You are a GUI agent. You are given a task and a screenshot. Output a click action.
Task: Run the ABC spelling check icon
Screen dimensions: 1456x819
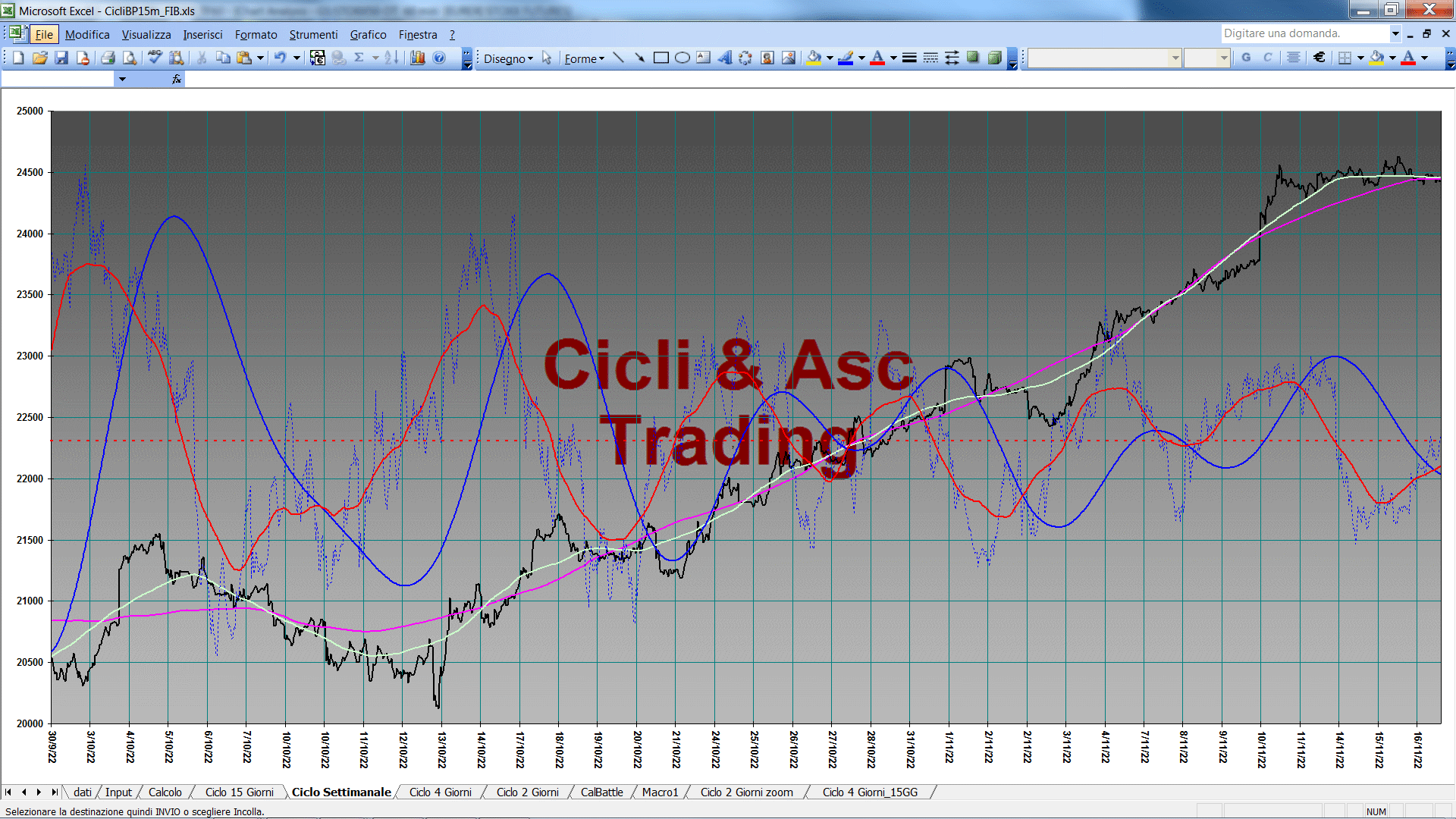tap(155, 58)
